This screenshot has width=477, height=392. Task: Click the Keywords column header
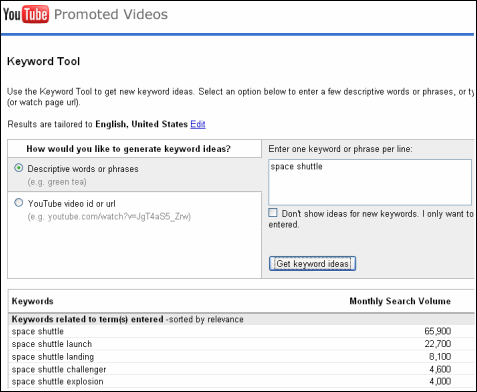pos(33,301)
